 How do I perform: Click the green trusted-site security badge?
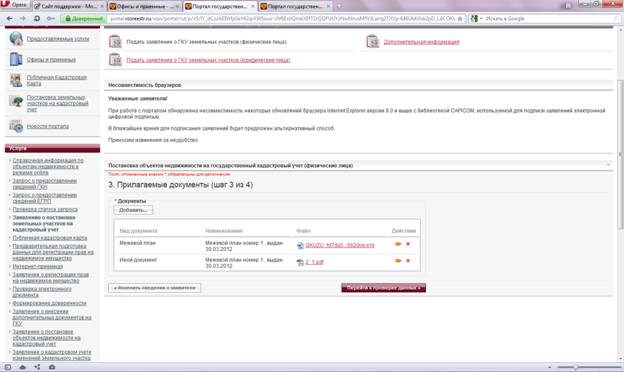tap(84, 19)
